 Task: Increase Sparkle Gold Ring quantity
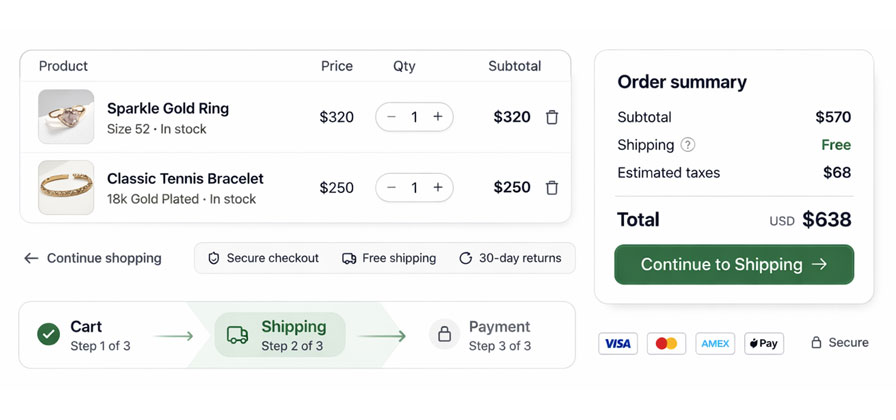pyautogui.click(x=438, y=117)
